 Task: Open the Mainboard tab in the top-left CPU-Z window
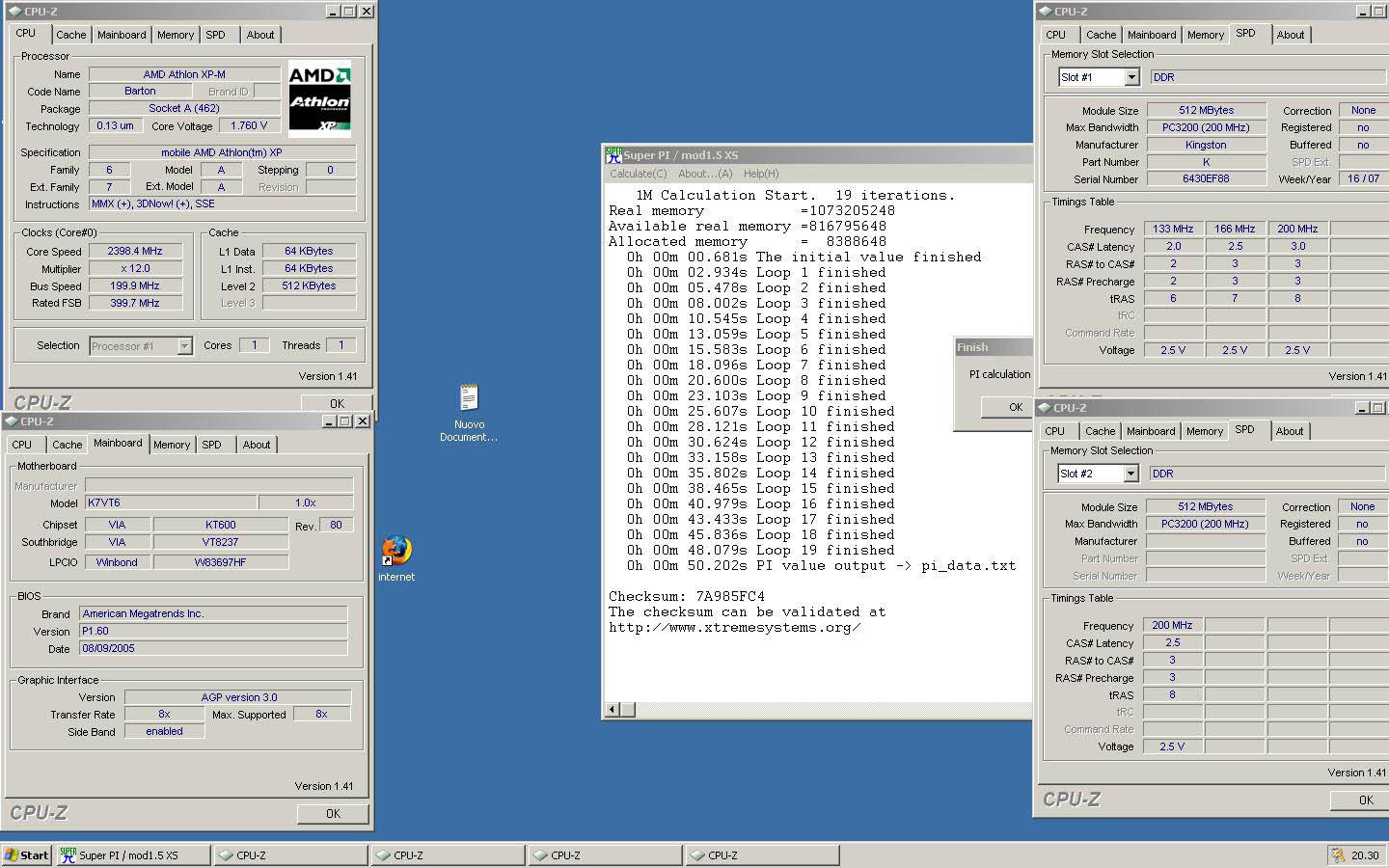[122, 35]
